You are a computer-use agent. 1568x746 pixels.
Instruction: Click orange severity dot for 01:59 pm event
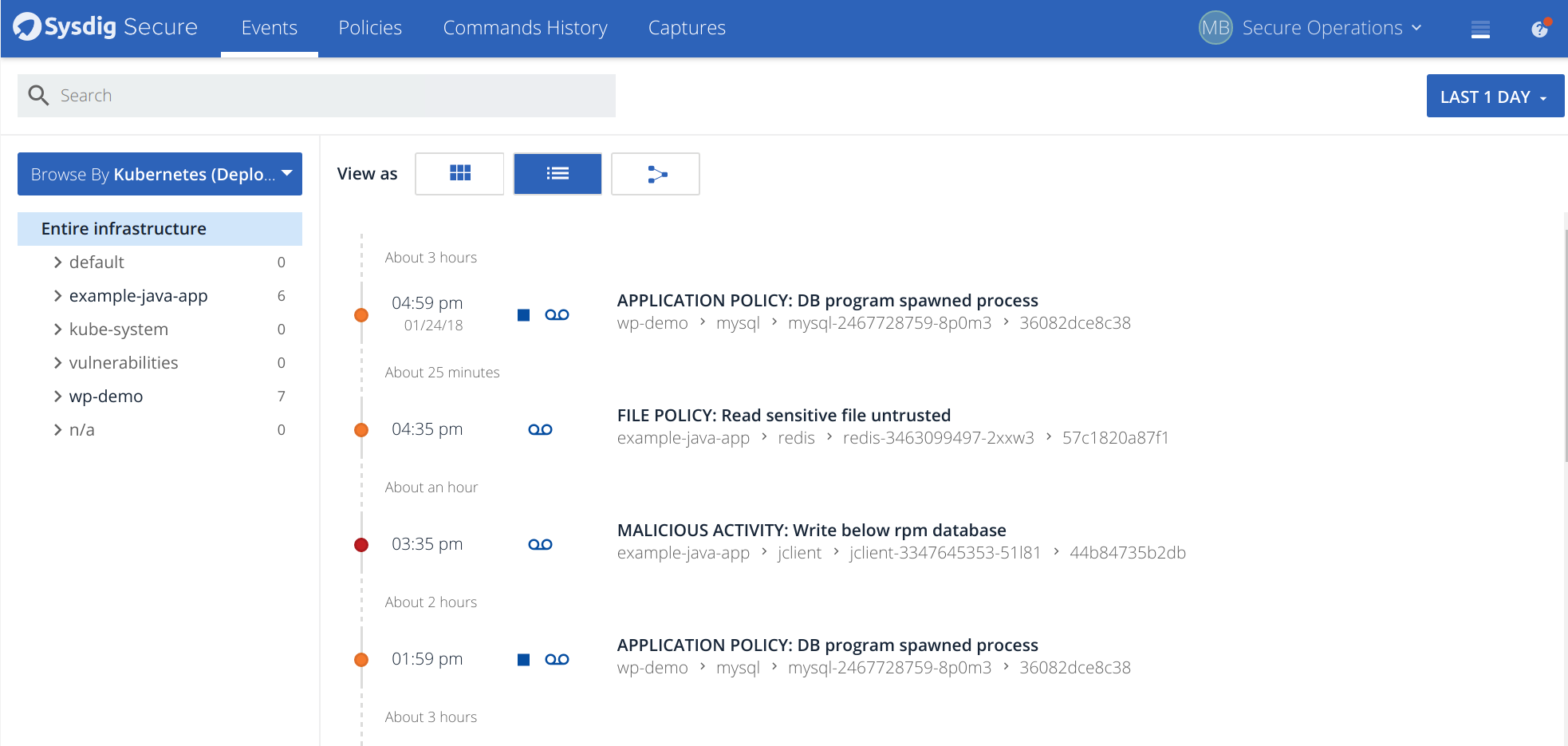coord(361,660)
